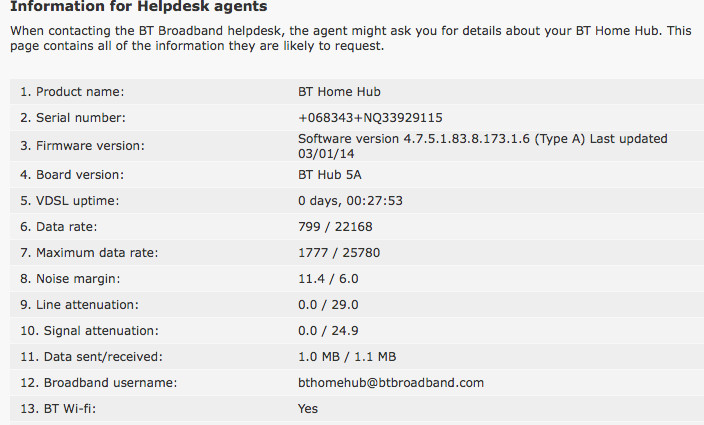Click the 'BT Hub 5A' board value
Screen dimensions: 704x425
point(330,175)
